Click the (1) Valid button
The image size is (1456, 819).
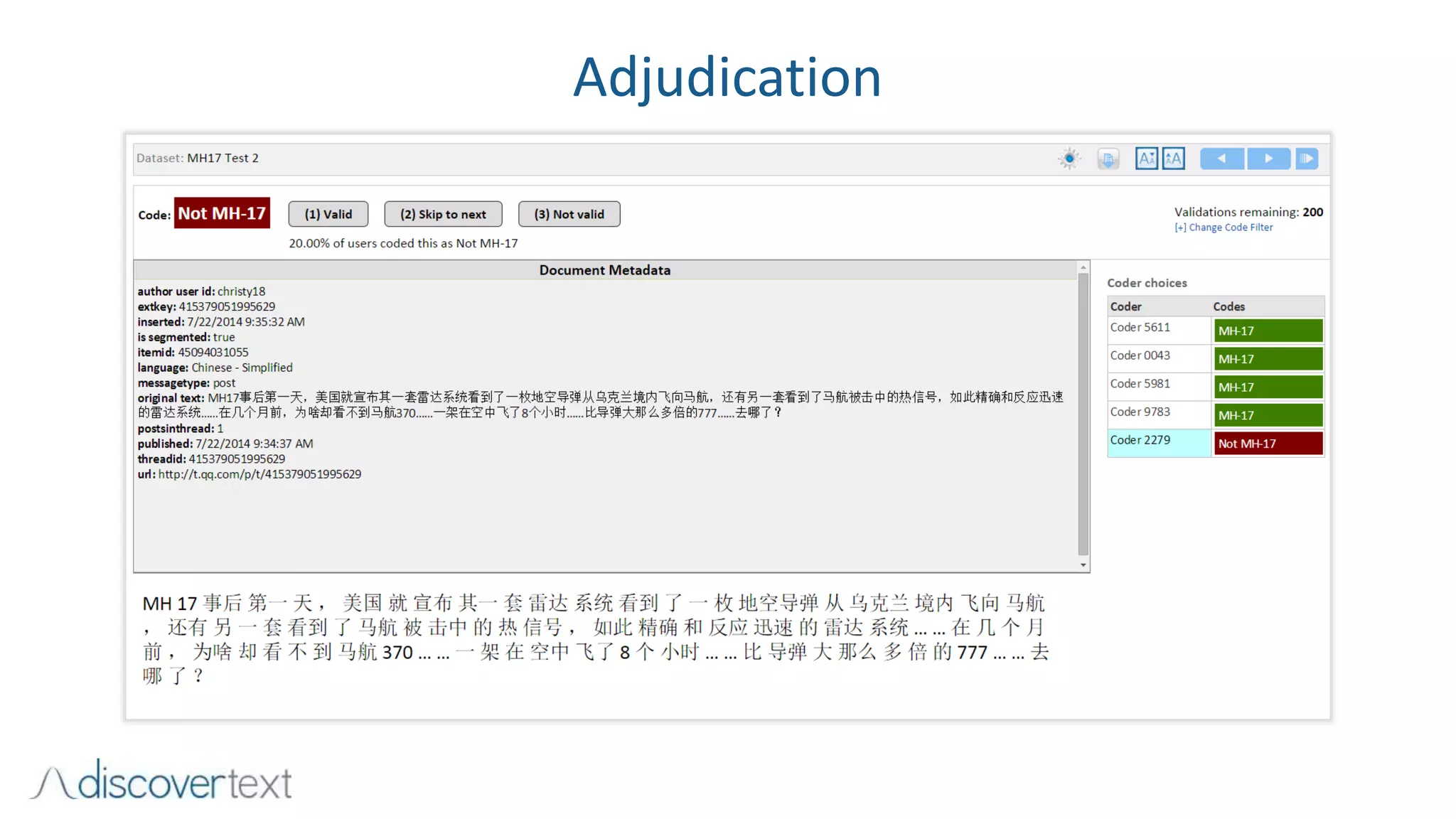(x=328, y=214)
